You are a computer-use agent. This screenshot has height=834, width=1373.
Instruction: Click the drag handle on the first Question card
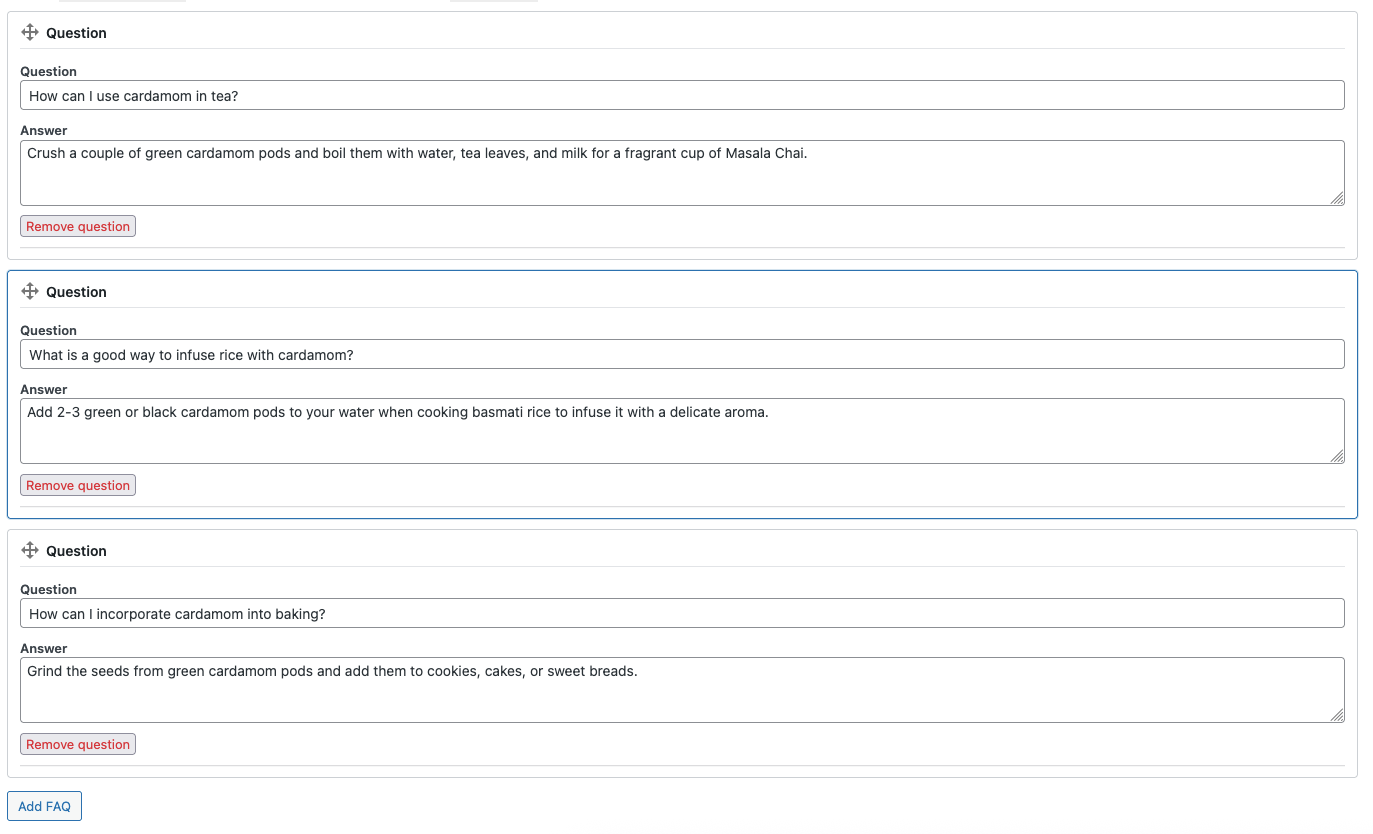pos(31,32)
